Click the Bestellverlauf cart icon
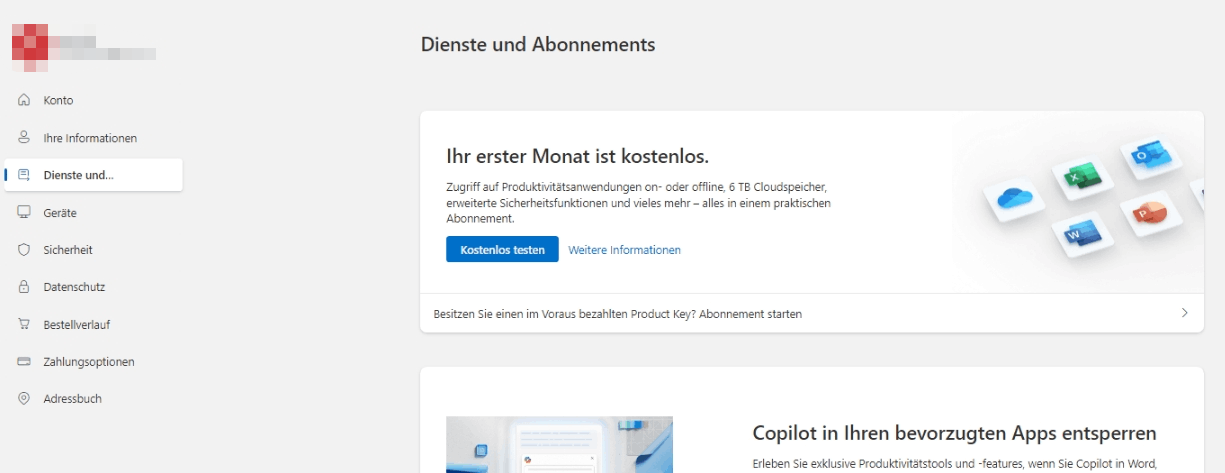1225x473 pixels. point(25,324)
